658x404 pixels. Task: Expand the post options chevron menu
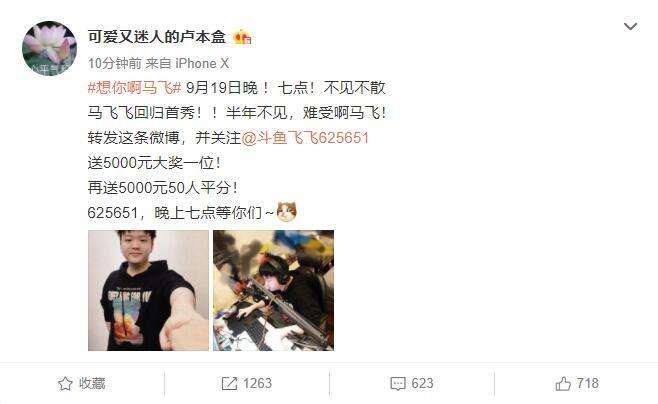click(631, 27)
